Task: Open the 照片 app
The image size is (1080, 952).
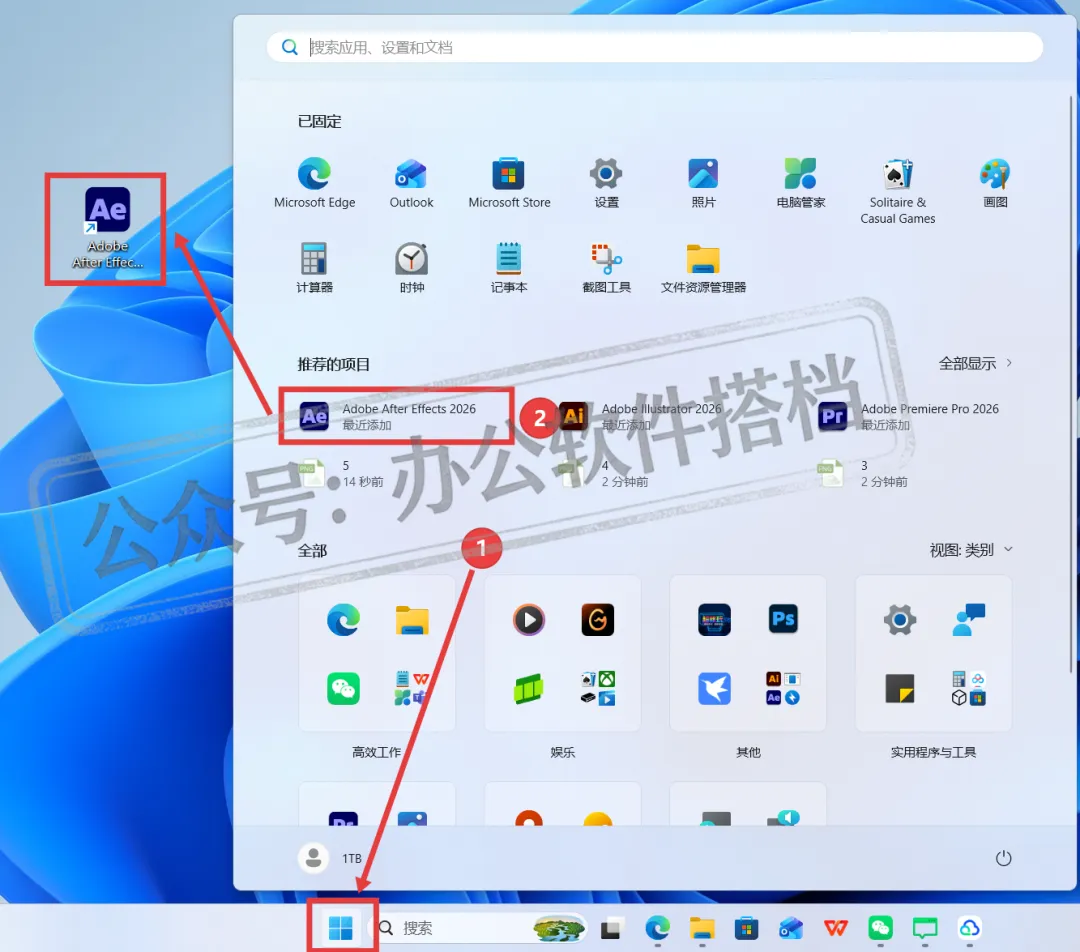Action: tap(703, 183)
